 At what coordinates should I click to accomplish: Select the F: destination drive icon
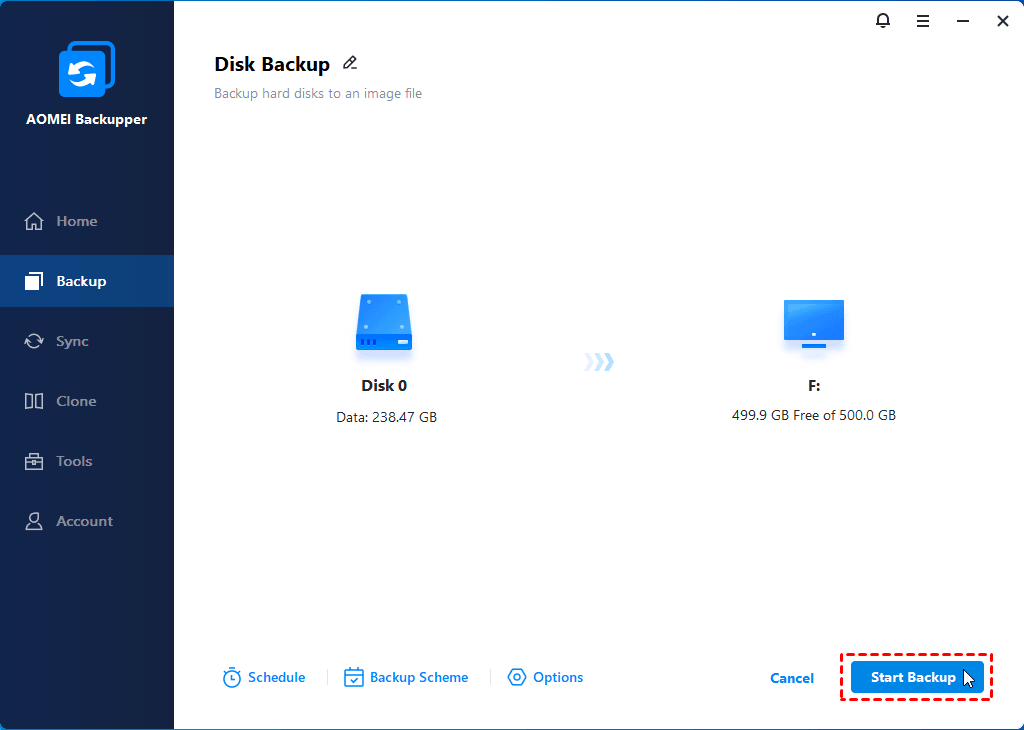point(813,324)
